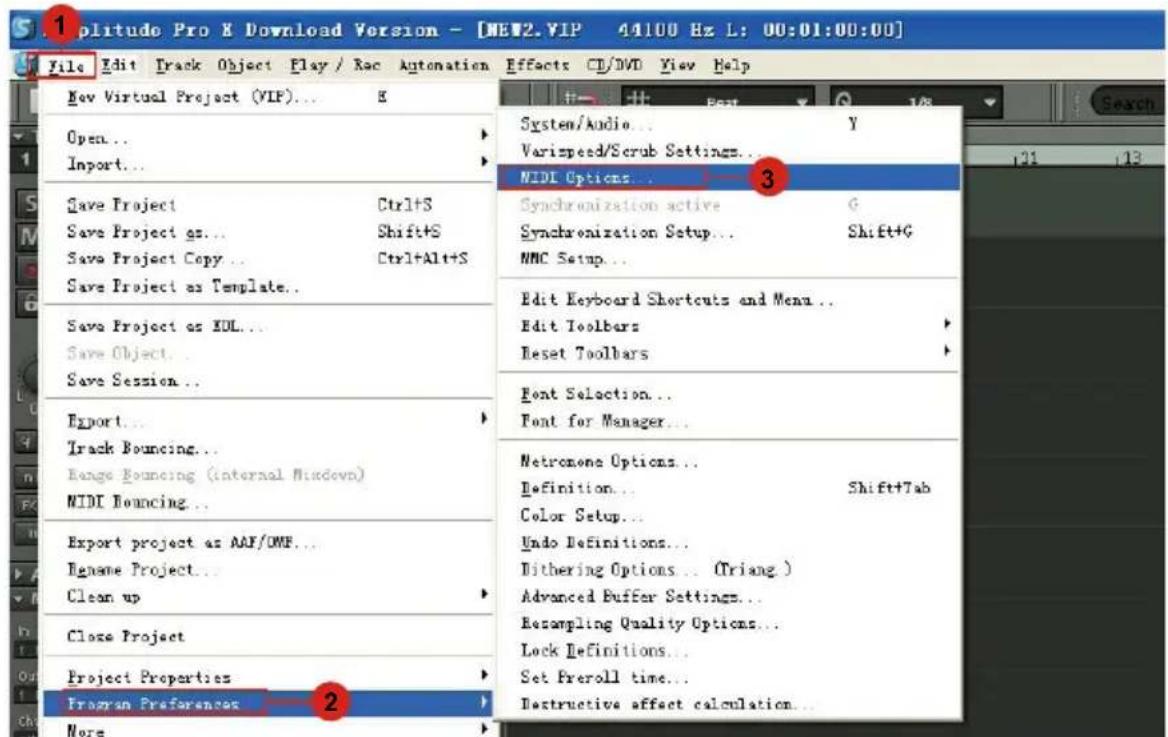Open the Object menu

click(x=244, y=66)
